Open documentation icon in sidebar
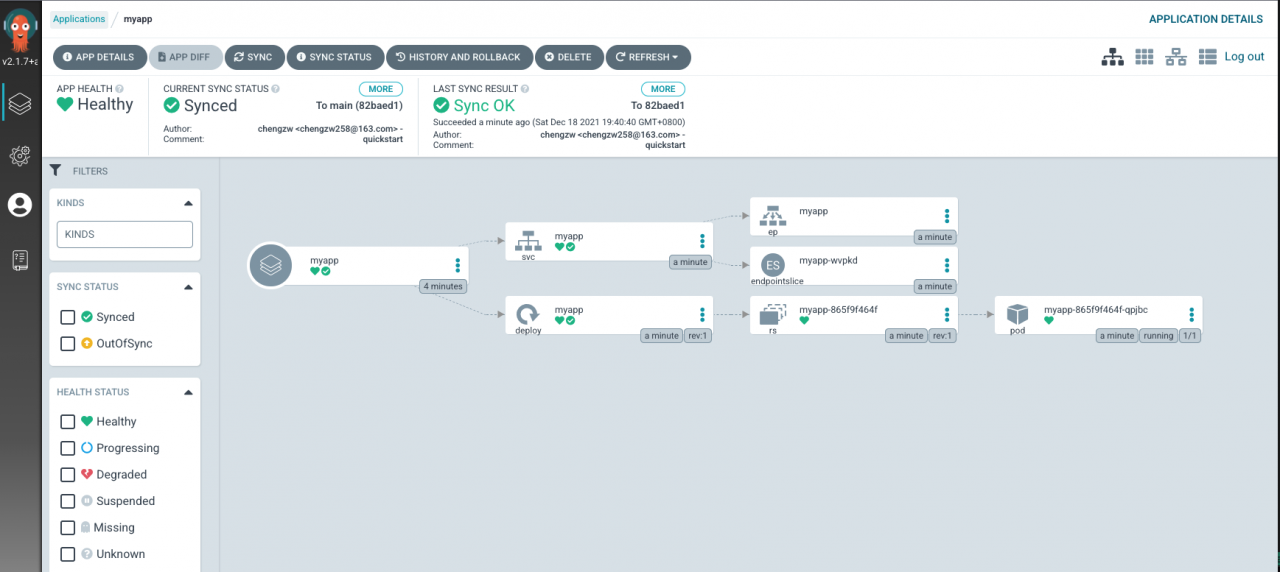The height and width of the screenshot is (572, 1280). tap(20, 260)
